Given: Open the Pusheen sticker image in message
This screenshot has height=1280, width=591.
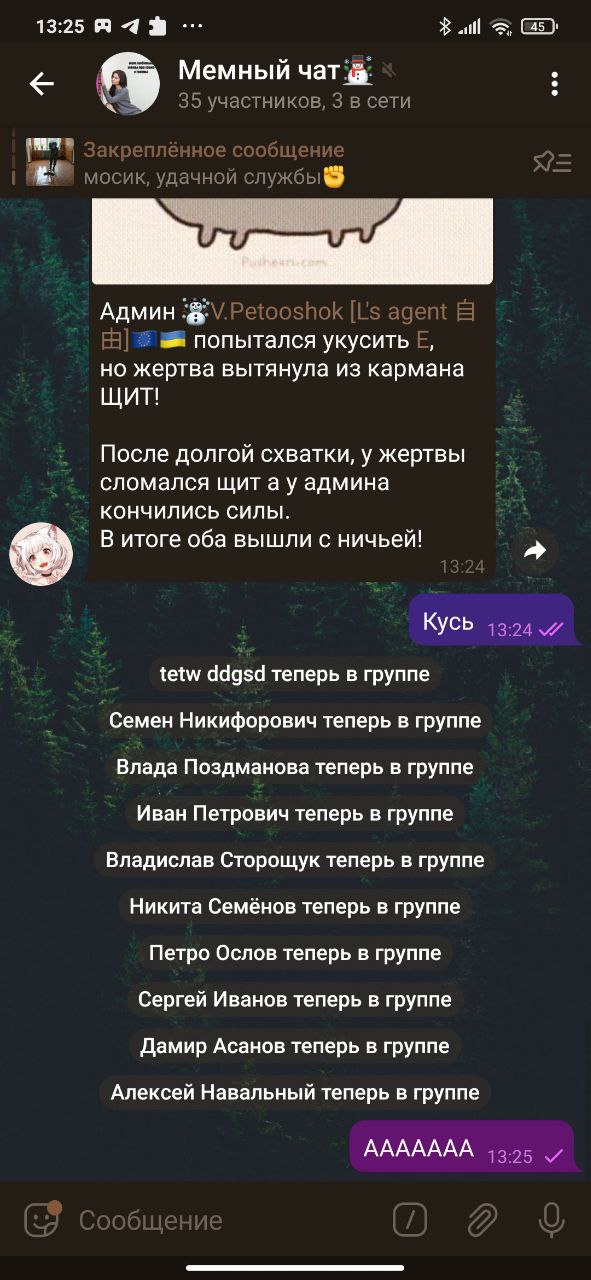Looking at the screenshot, I should 293,240.
